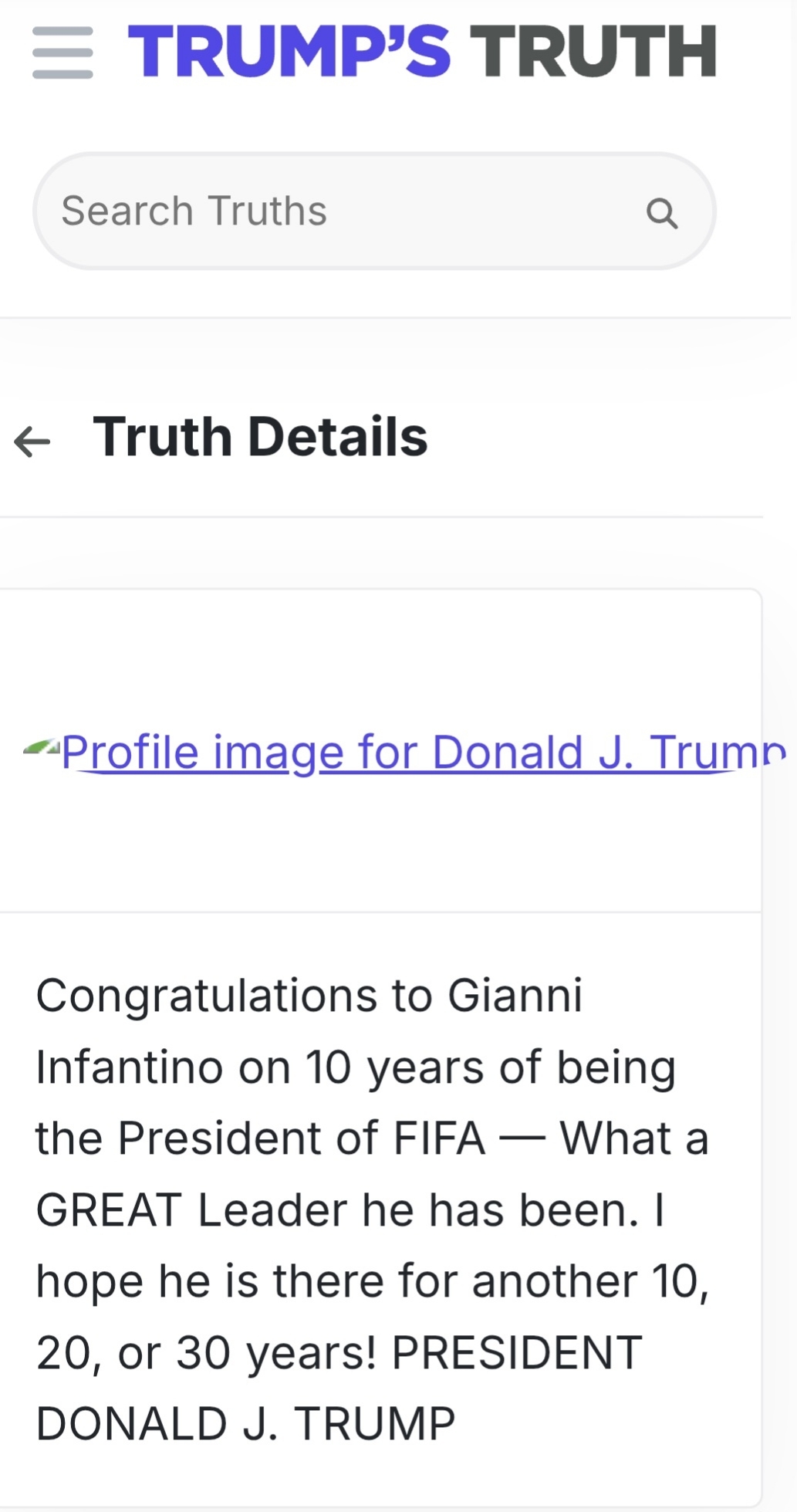Click the word Infantino in the post

129,1067
